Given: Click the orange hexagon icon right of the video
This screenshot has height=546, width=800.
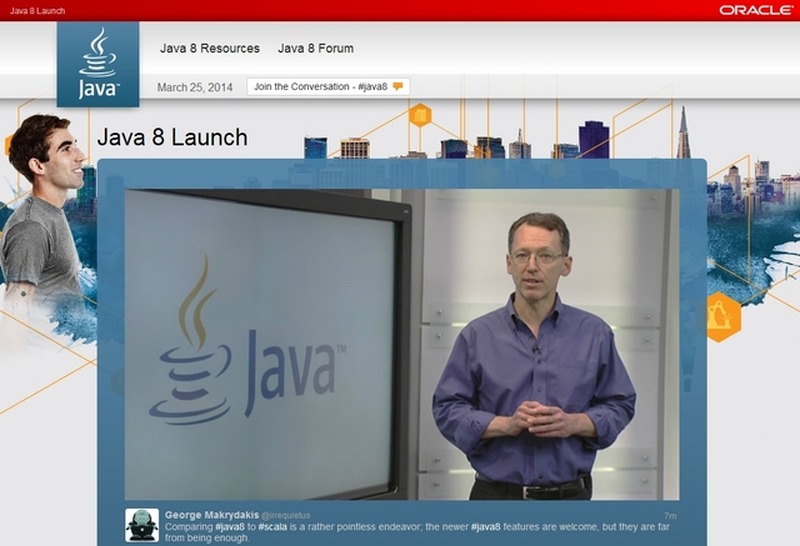Looking at the screenshot, I should pos(722,317).
